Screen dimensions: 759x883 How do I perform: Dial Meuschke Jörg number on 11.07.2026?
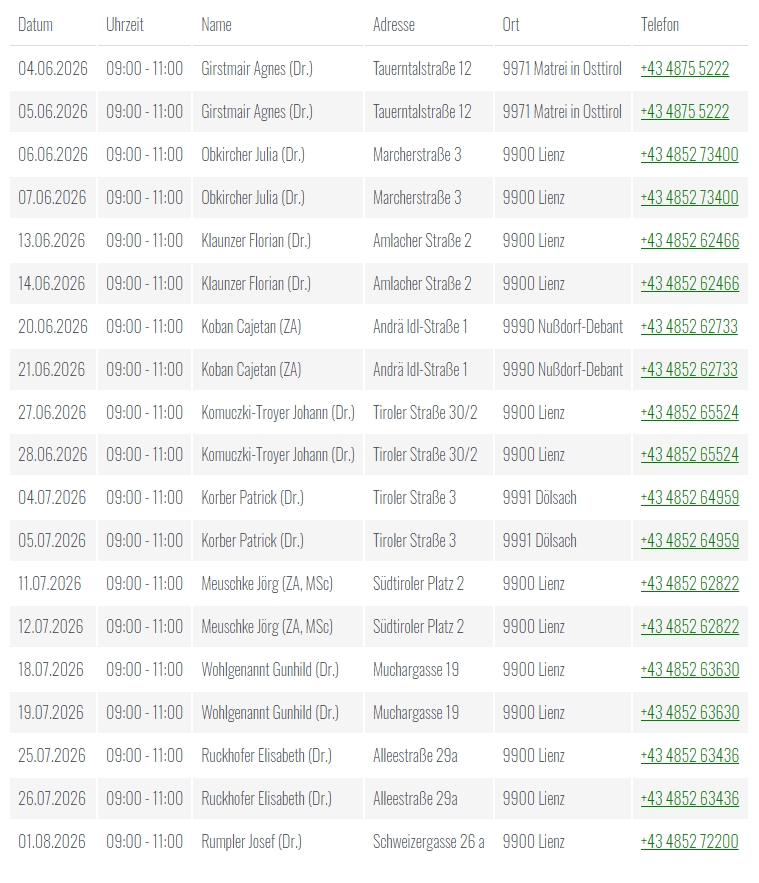point(690,583)
